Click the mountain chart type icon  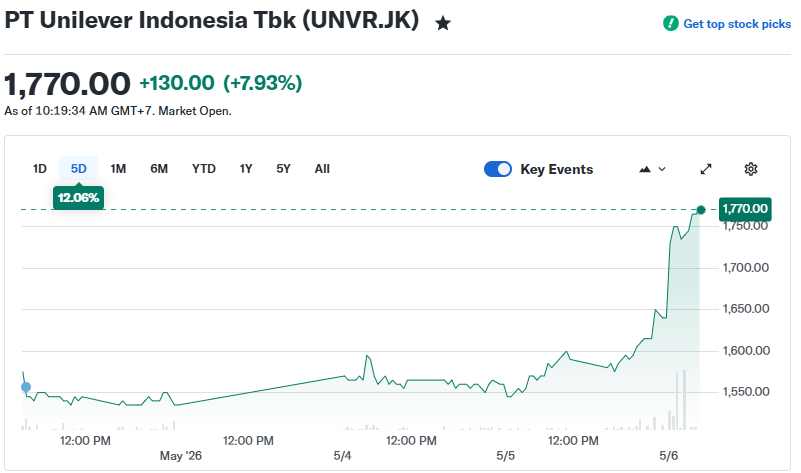[x=645, y=169]
